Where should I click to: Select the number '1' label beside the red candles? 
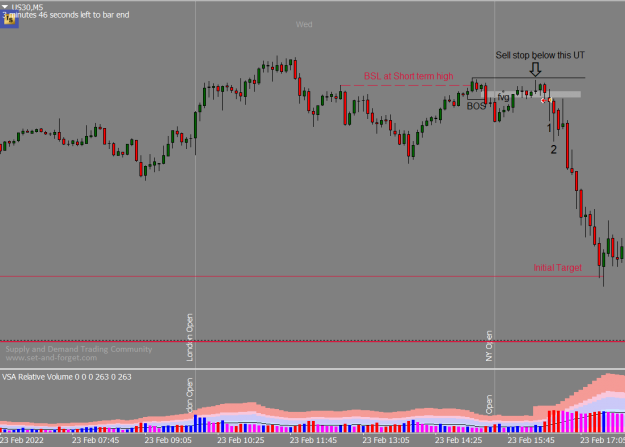point(549,128)
